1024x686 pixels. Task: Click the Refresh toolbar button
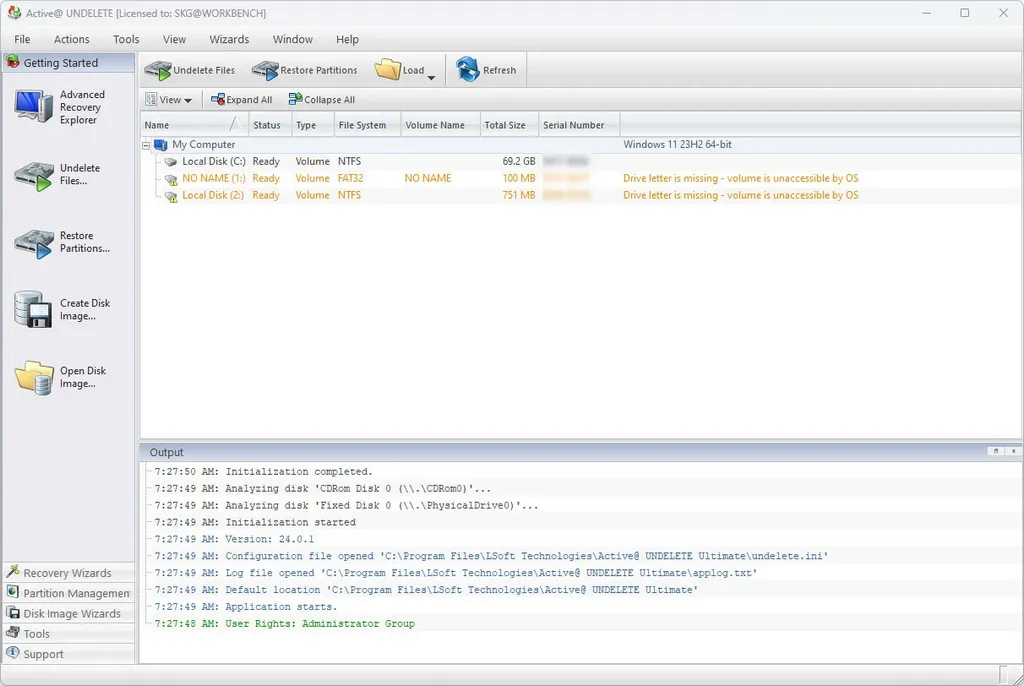click(486, 70)
